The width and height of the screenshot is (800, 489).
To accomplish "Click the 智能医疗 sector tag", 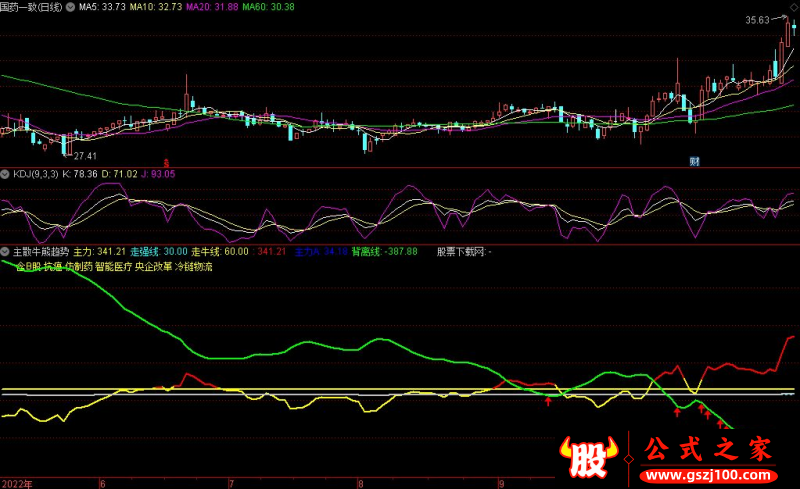I will pos(113,267).
